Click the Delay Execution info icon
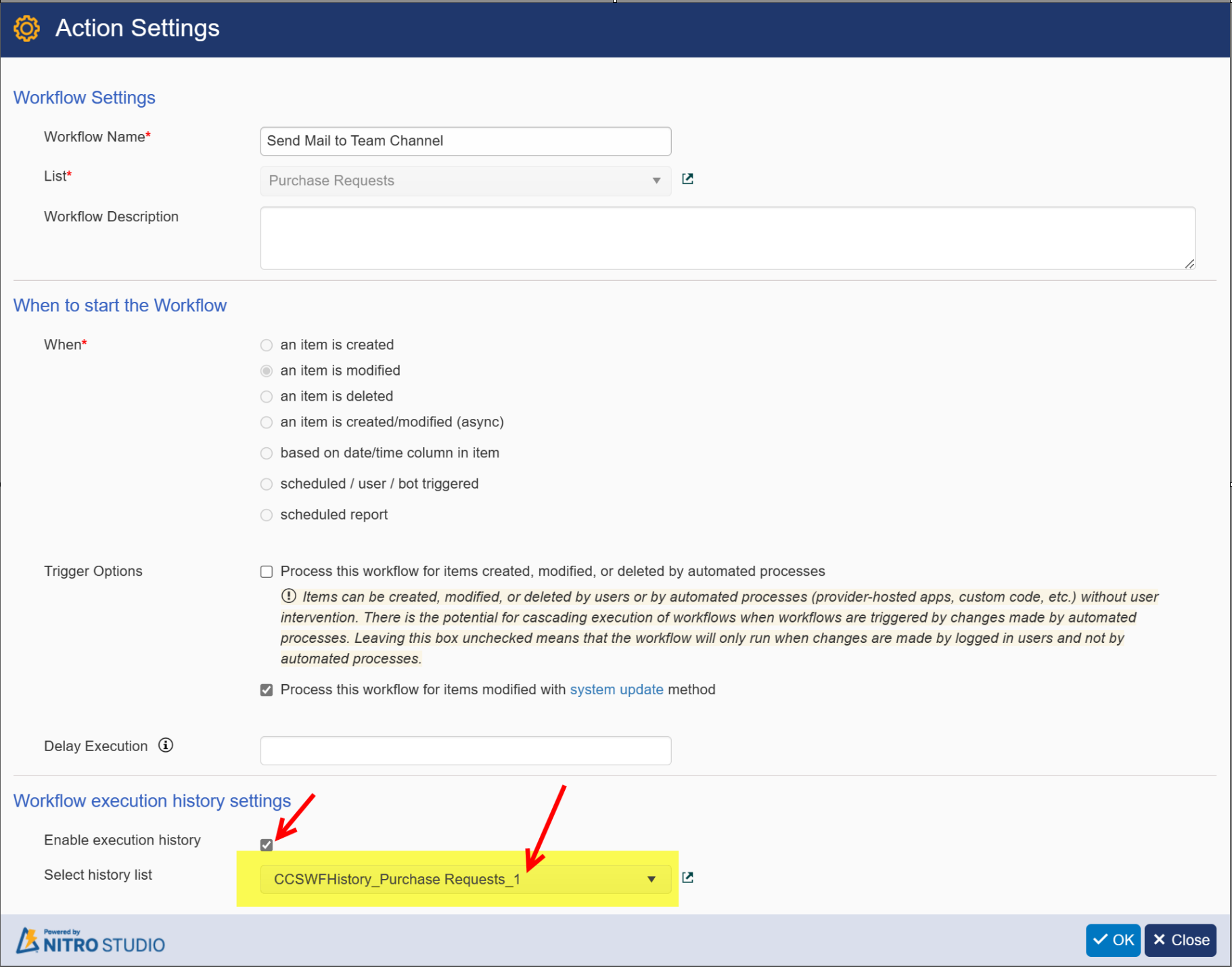Image resolution: width=1232 pixels, height=967 pixels. [x=166, y=745]
